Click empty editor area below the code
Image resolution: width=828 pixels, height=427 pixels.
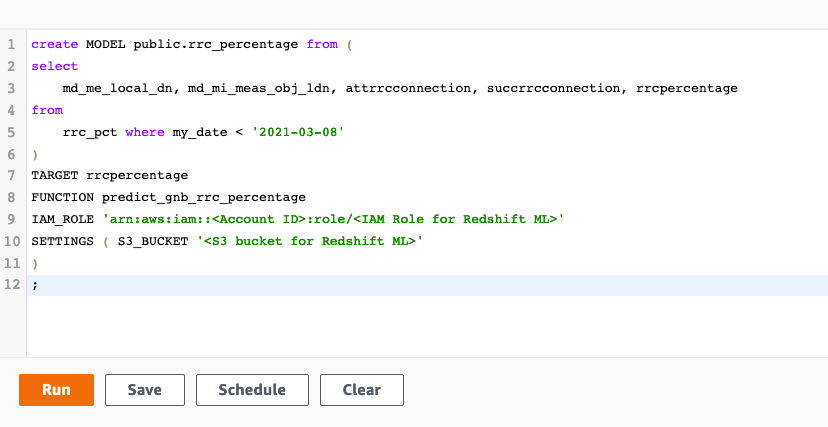400,325
